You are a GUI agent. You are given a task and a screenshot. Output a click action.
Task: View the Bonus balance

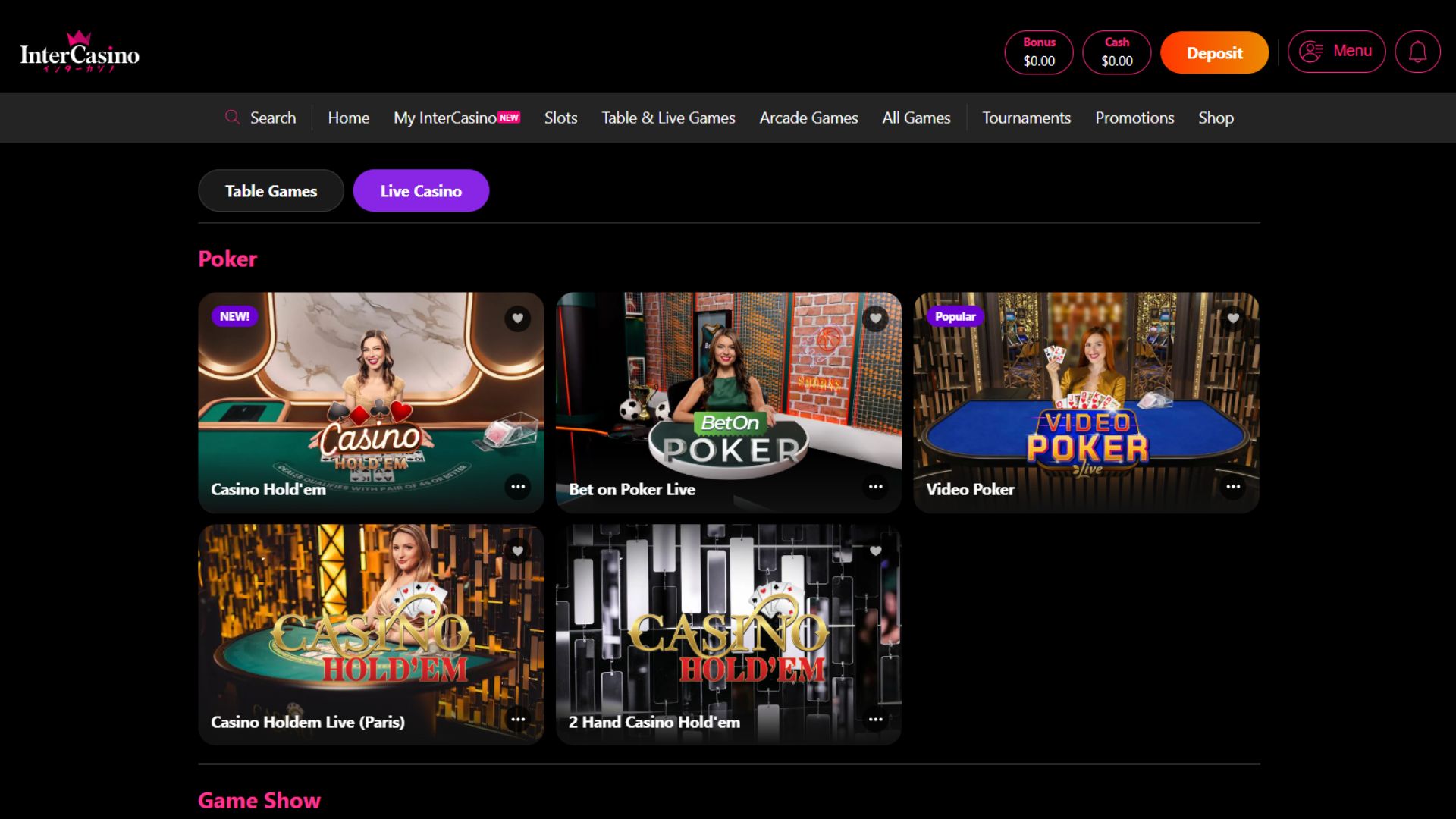[1039, 52]
